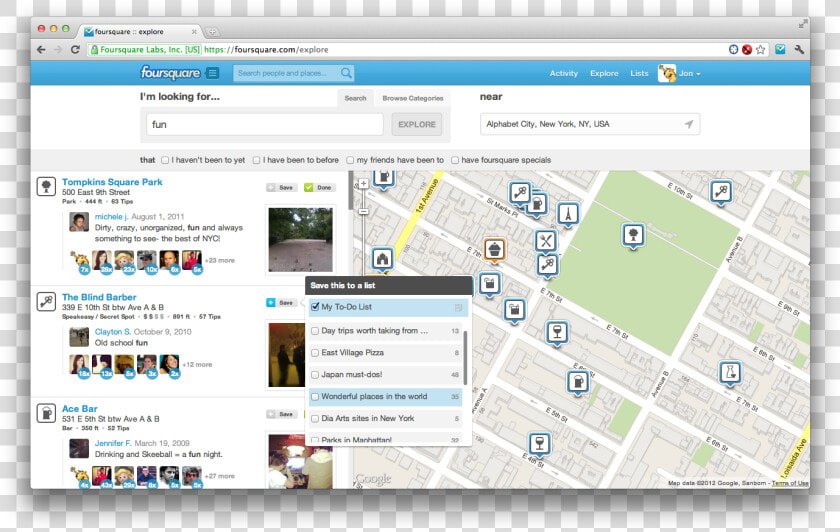The height and width of the screenshot is (532, 840).
Task: Click the map zoom in plus button
Action: coord(363,184)
